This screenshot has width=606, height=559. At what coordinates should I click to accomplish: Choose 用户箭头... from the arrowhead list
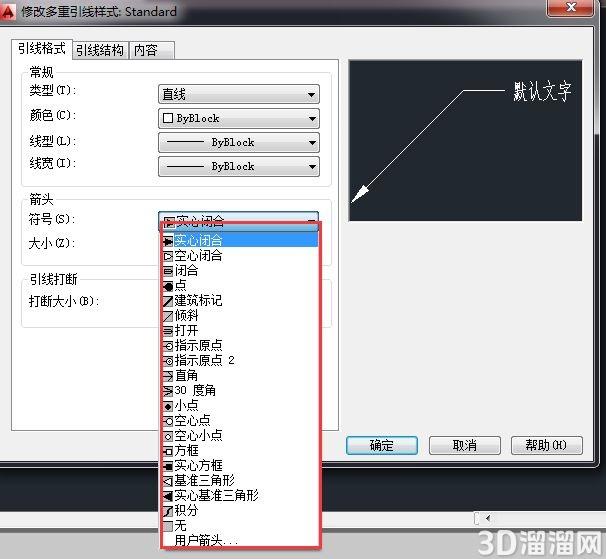206,540
